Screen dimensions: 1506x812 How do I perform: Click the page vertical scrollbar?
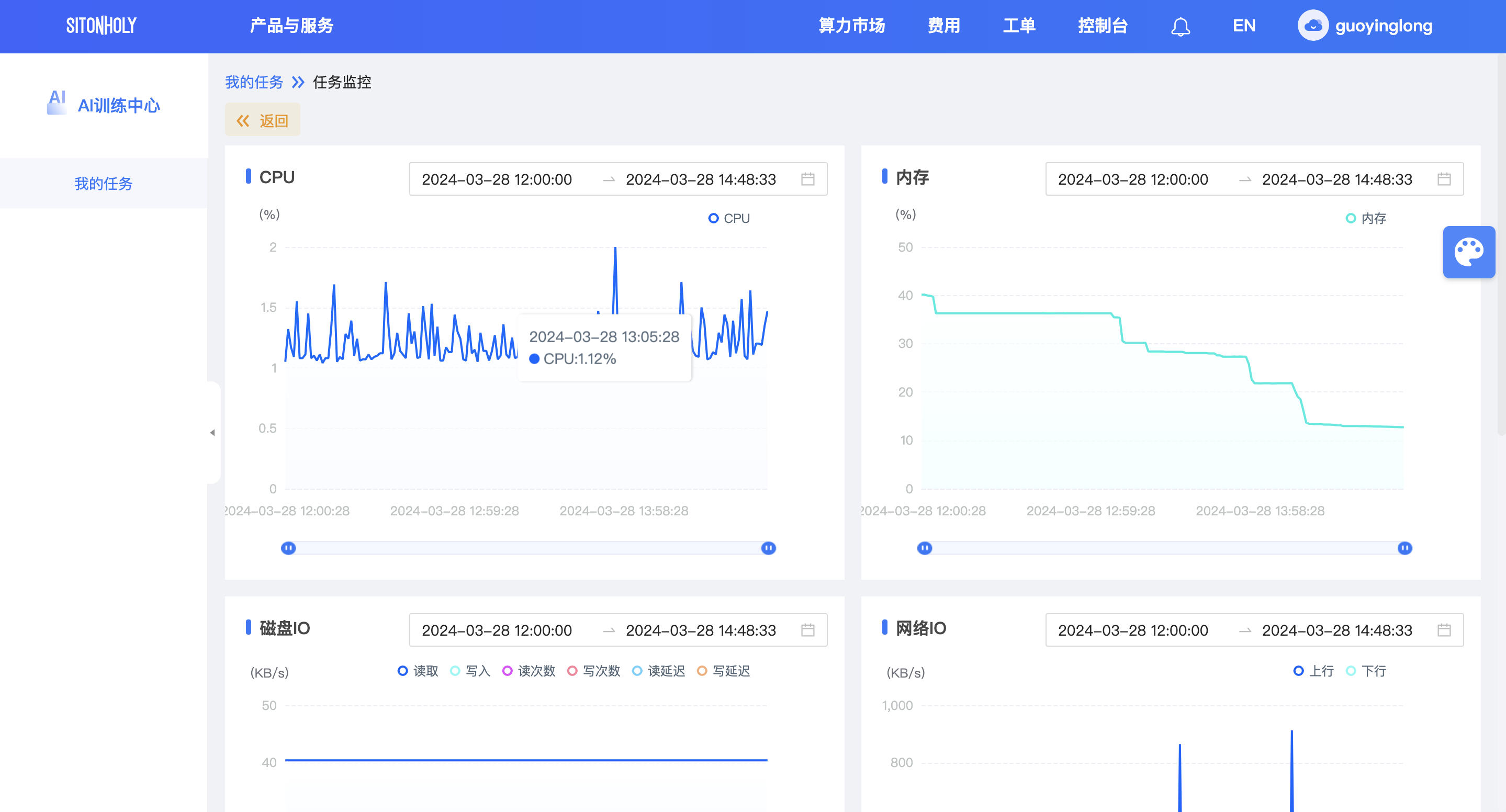tap(1501, 245)
